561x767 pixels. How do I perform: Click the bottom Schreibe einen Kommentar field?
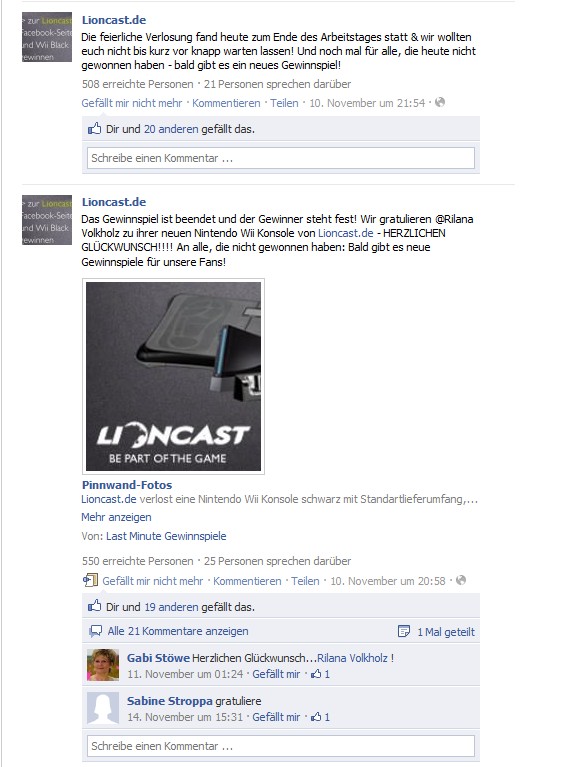coord(281,746)
